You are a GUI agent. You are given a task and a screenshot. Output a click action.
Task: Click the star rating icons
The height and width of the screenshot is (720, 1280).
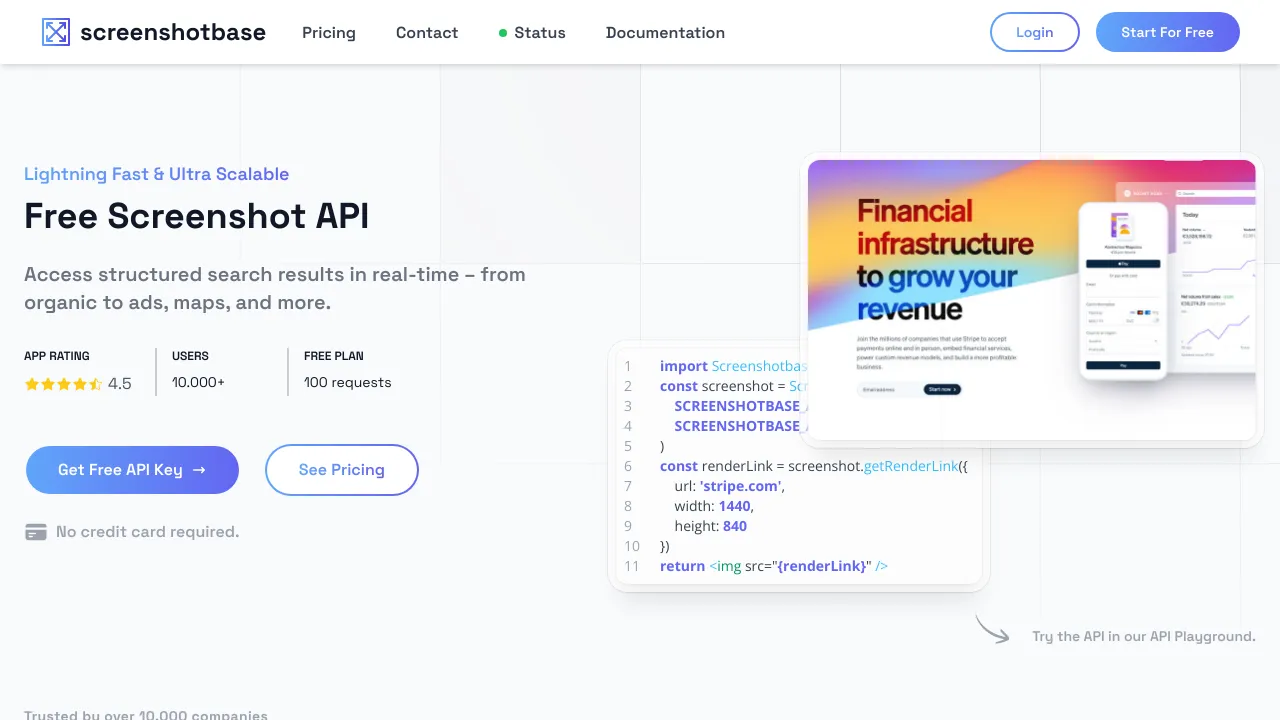pos(63,384)
